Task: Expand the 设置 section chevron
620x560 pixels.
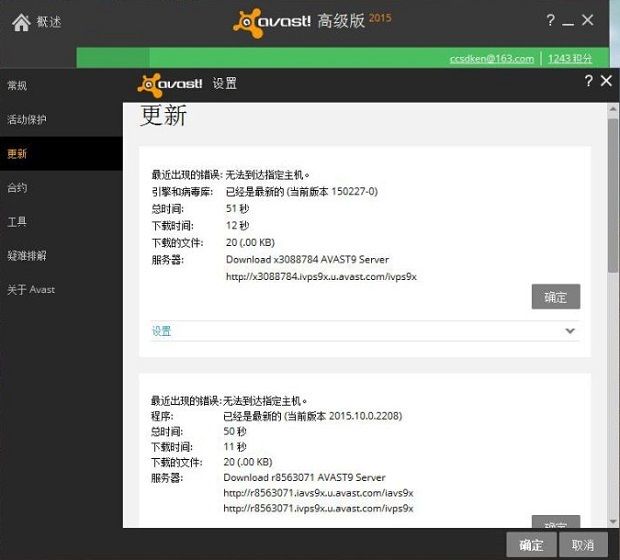Action: [570, 331]
